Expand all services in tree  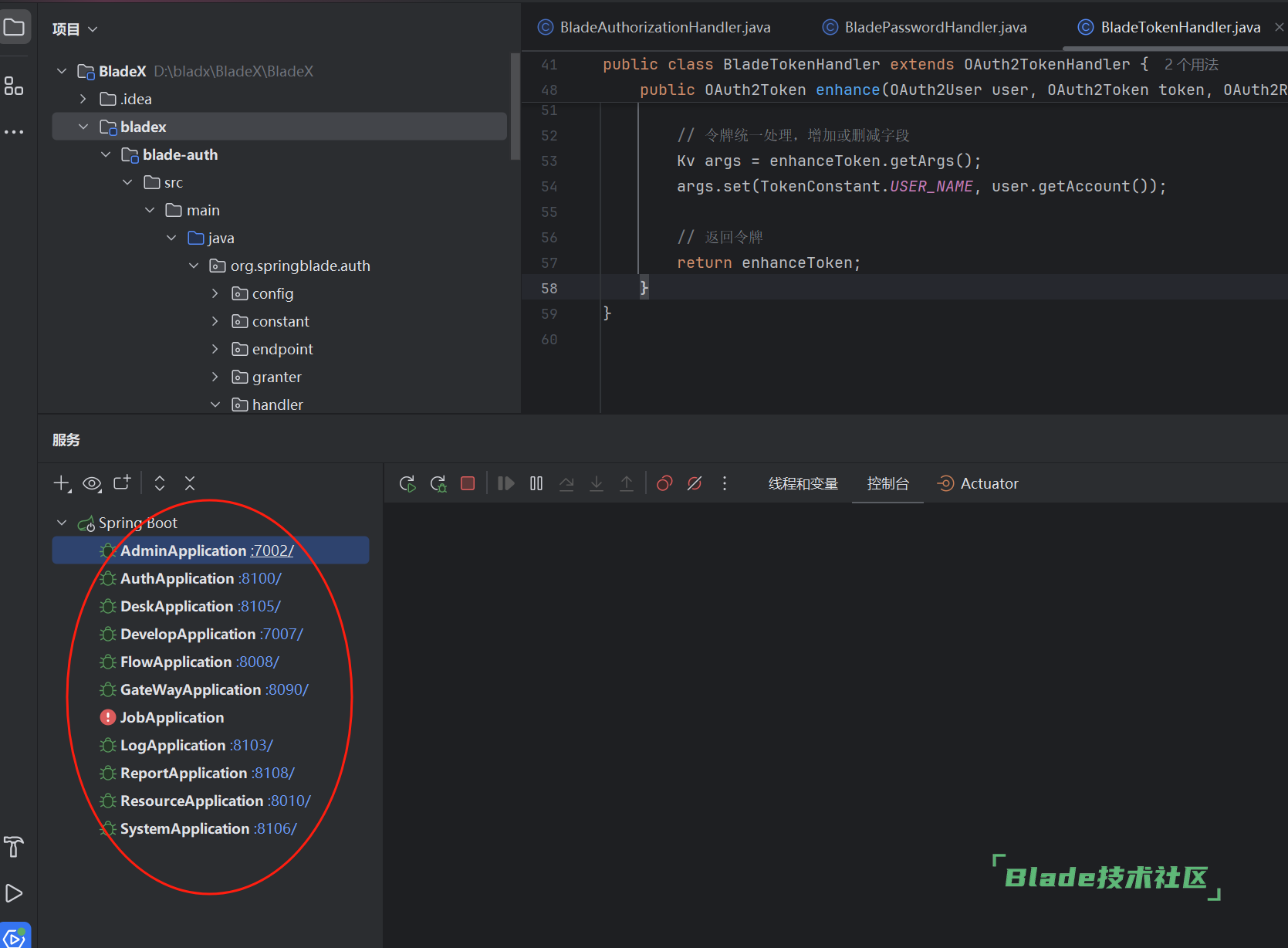pos(160,483)
